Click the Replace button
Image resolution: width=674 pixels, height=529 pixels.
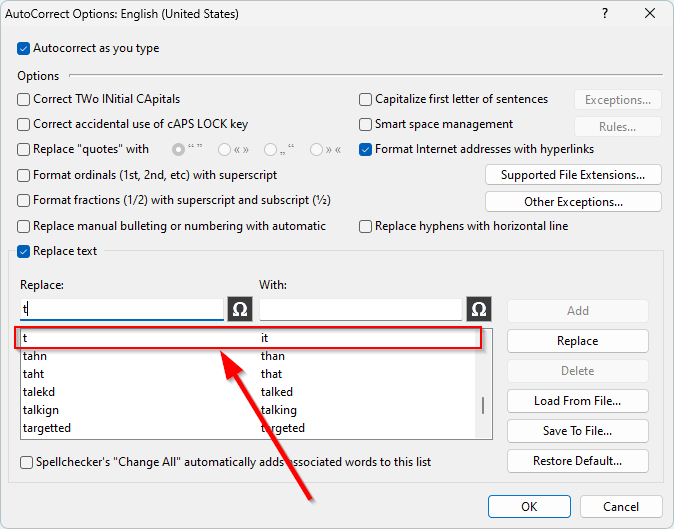[577, 341]
